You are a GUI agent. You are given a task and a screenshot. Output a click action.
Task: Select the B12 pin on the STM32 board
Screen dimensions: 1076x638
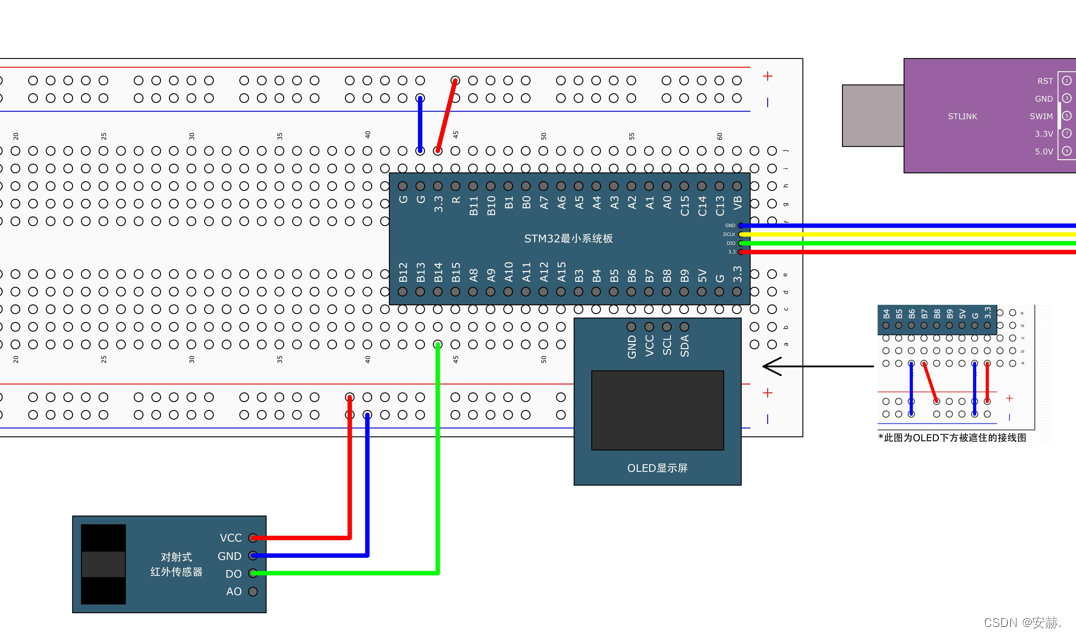point(402,290)
